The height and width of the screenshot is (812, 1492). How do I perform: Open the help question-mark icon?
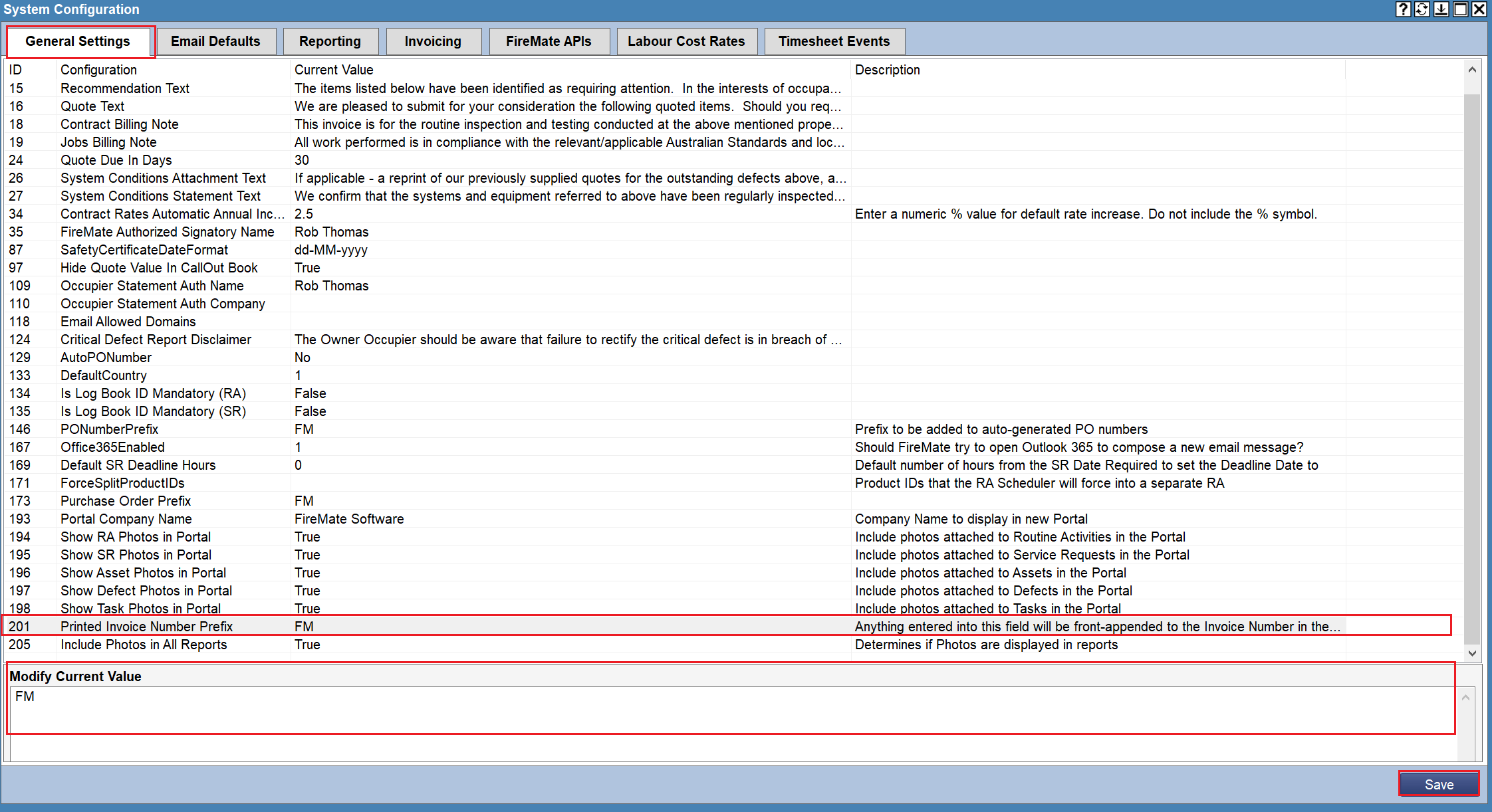coord(1404,9)
